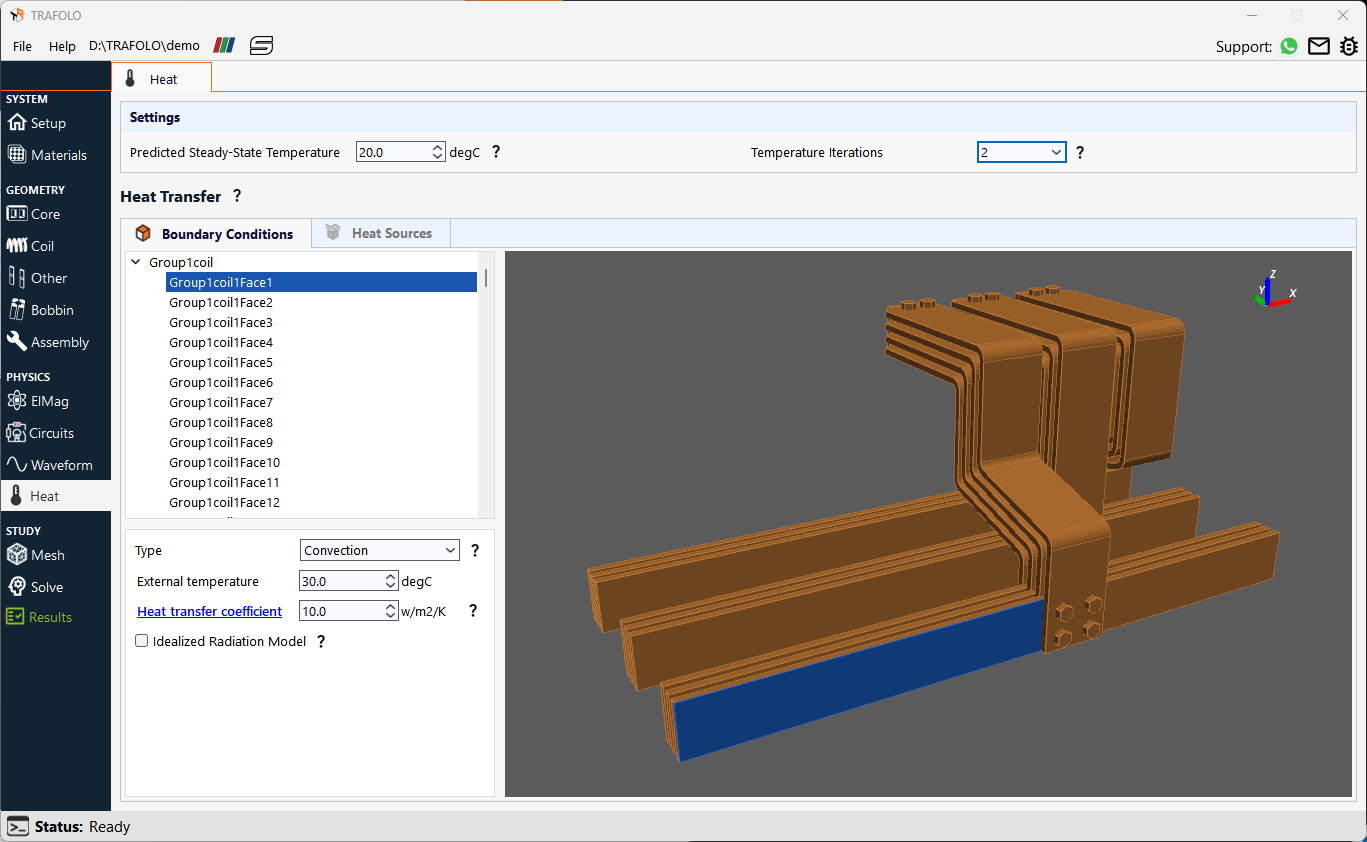Enable the Idealized Radiation Model checkbox
This screenshot has width=1367, height=842.
pyautogui.click(x=141, y=641)
